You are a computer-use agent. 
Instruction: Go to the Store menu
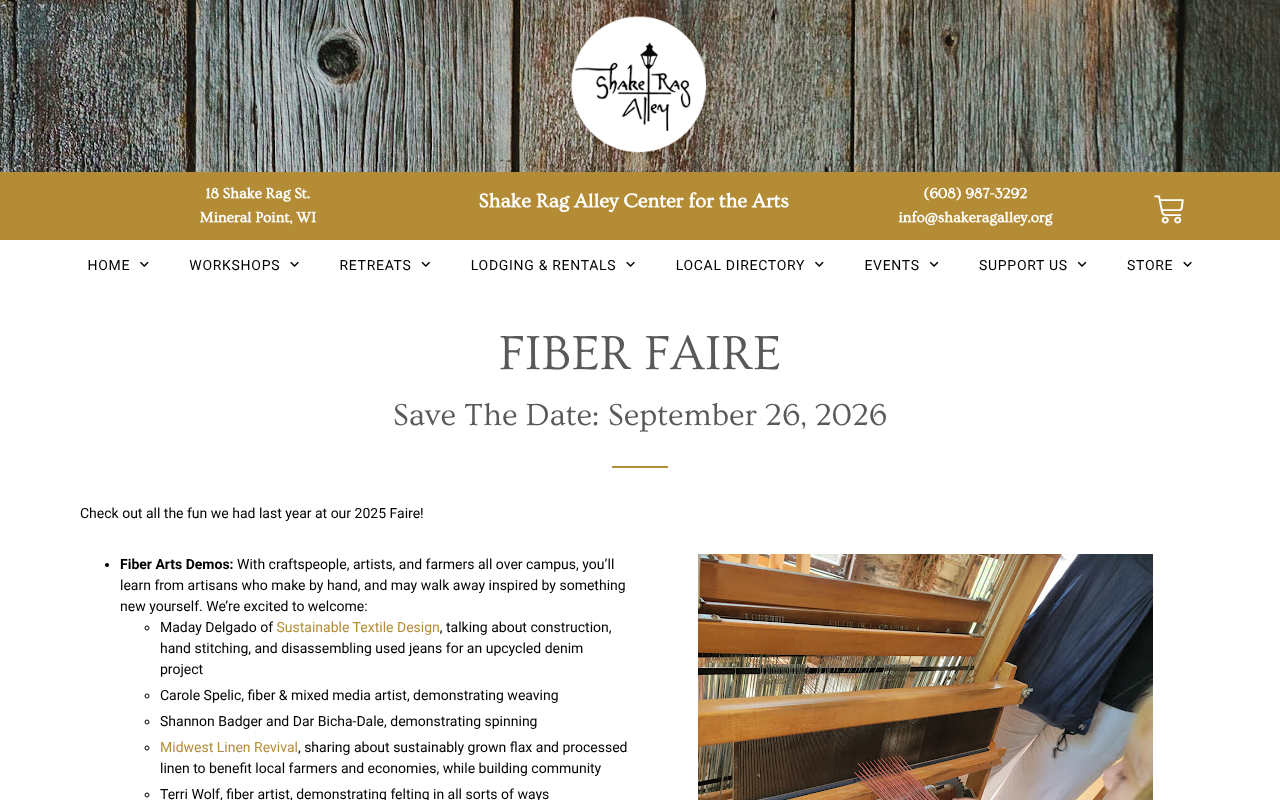(x=1150, y=265)
